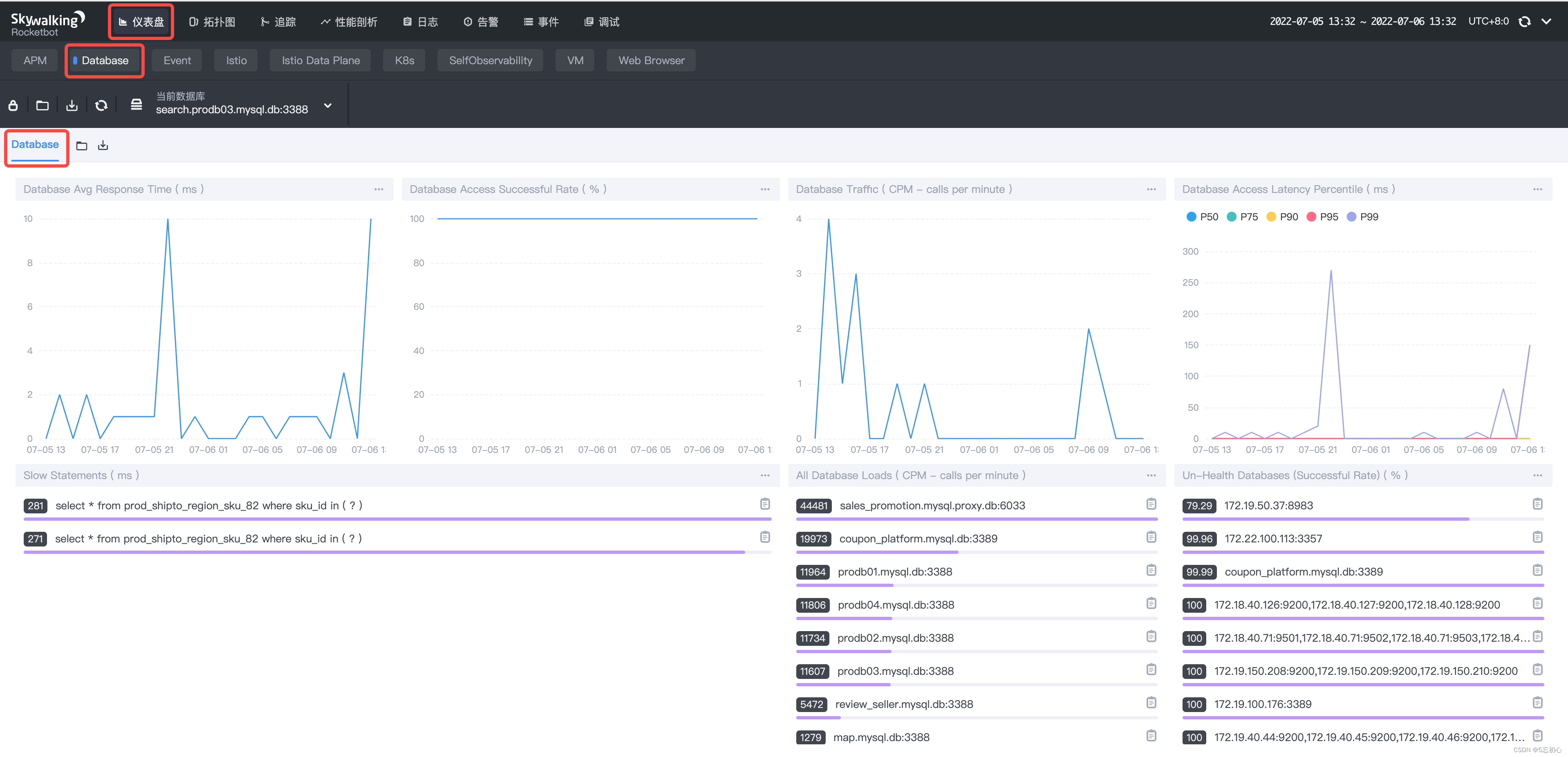Open the 仪表盘 dashboard menu
This screenshot has height=757, width=1568.
point(141,22)
